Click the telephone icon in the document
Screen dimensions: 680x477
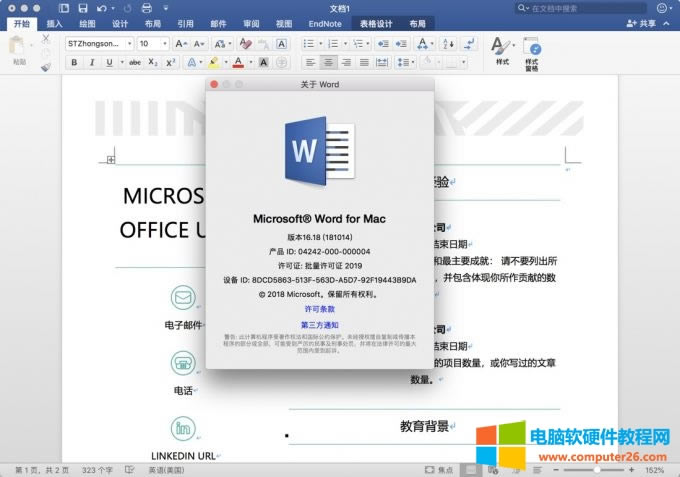(x=182, y=362)
